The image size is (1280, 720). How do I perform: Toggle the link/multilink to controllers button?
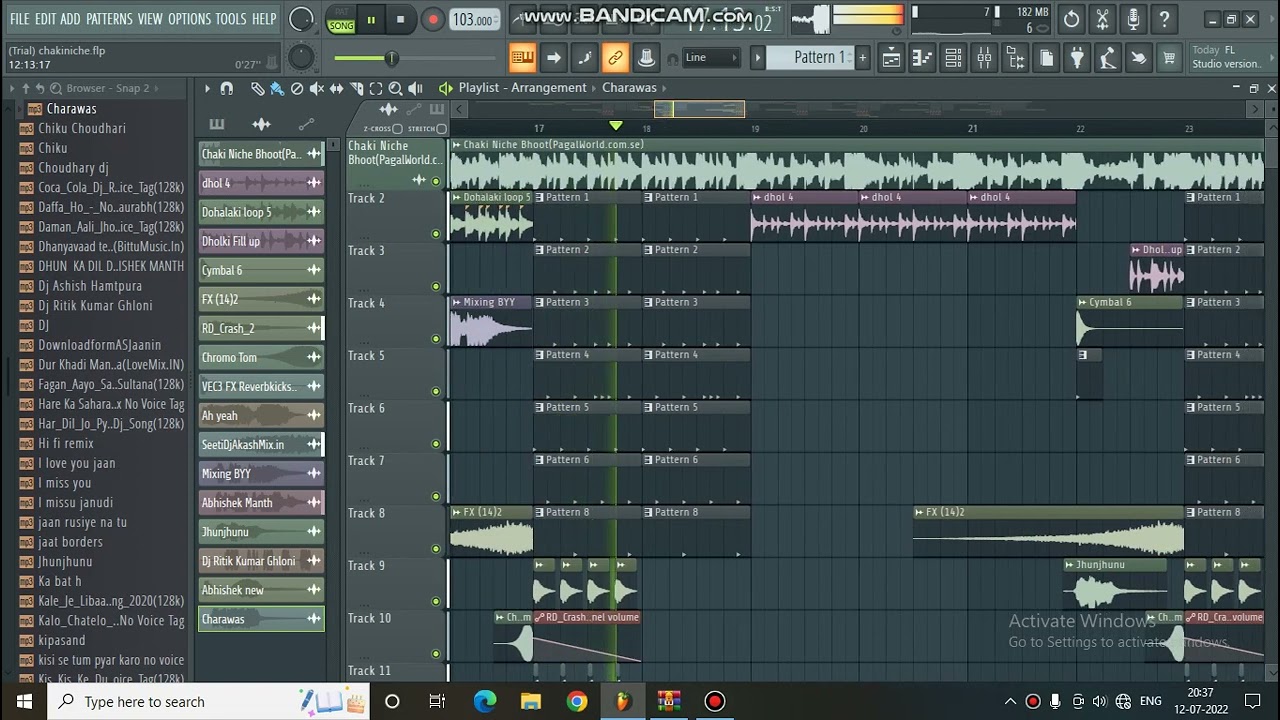pyautogui.click(x=615, y=58)
